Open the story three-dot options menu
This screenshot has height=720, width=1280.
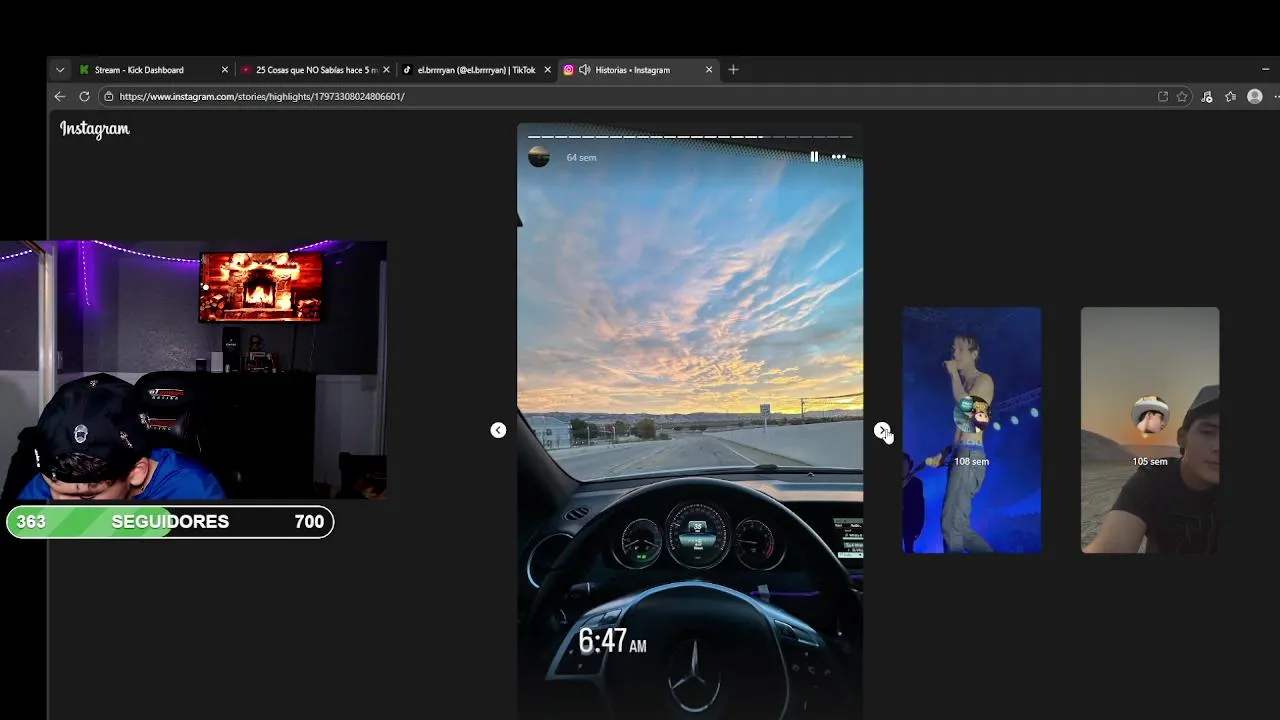point(839,157)
